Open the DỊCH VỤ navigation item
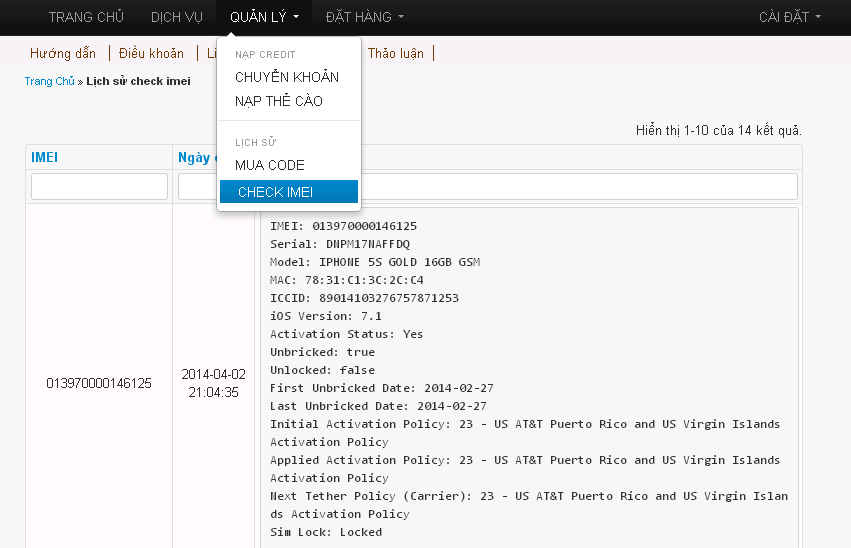 [x=176, y=17]
